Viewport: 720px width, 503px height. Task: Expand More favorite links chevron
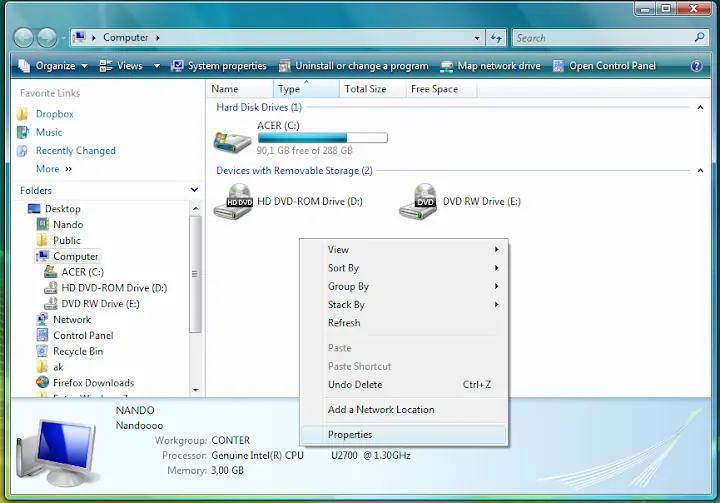68,169
